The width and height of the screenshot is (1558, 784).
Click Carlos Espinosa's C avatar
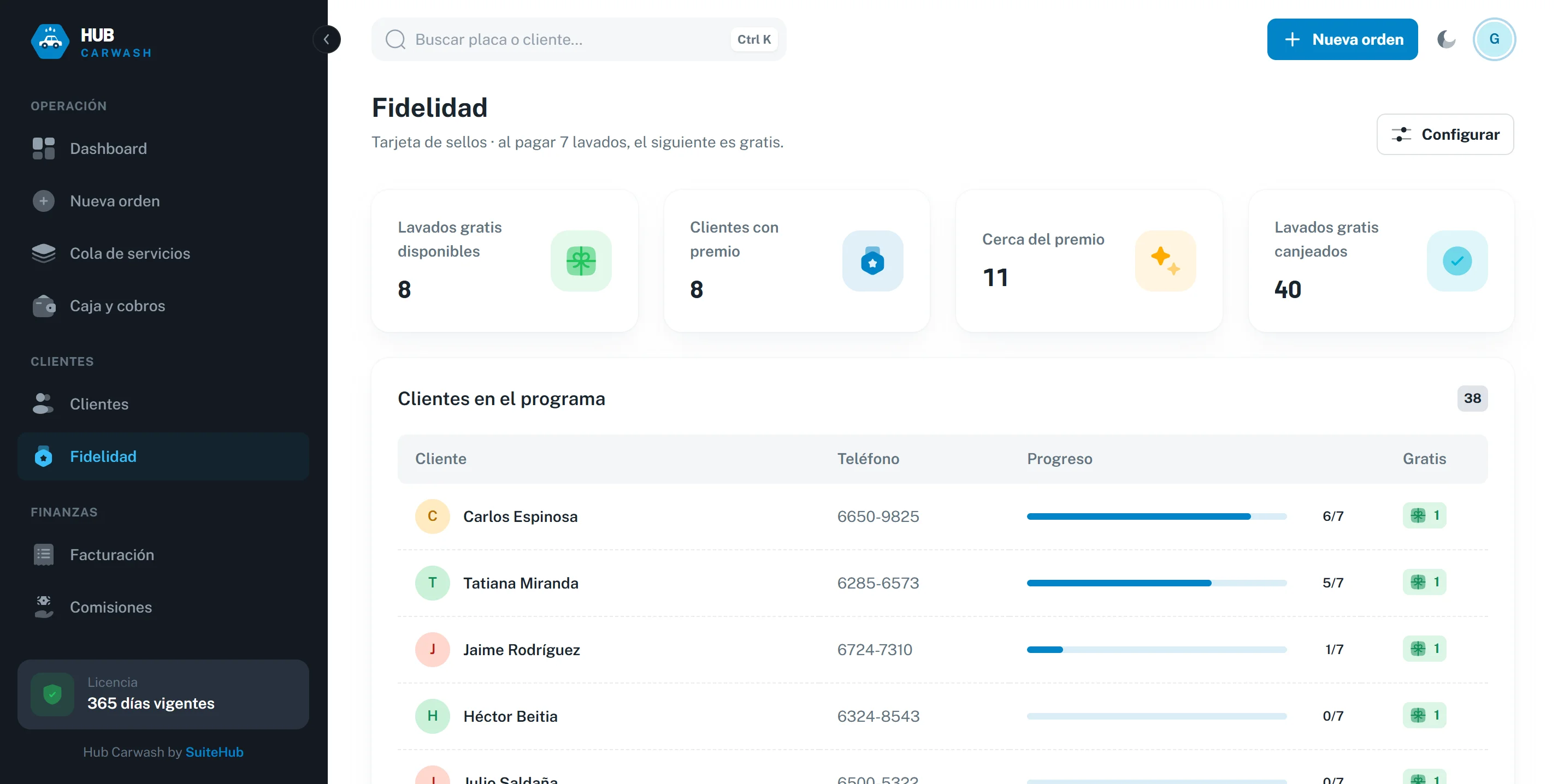[x=433, y=516]
